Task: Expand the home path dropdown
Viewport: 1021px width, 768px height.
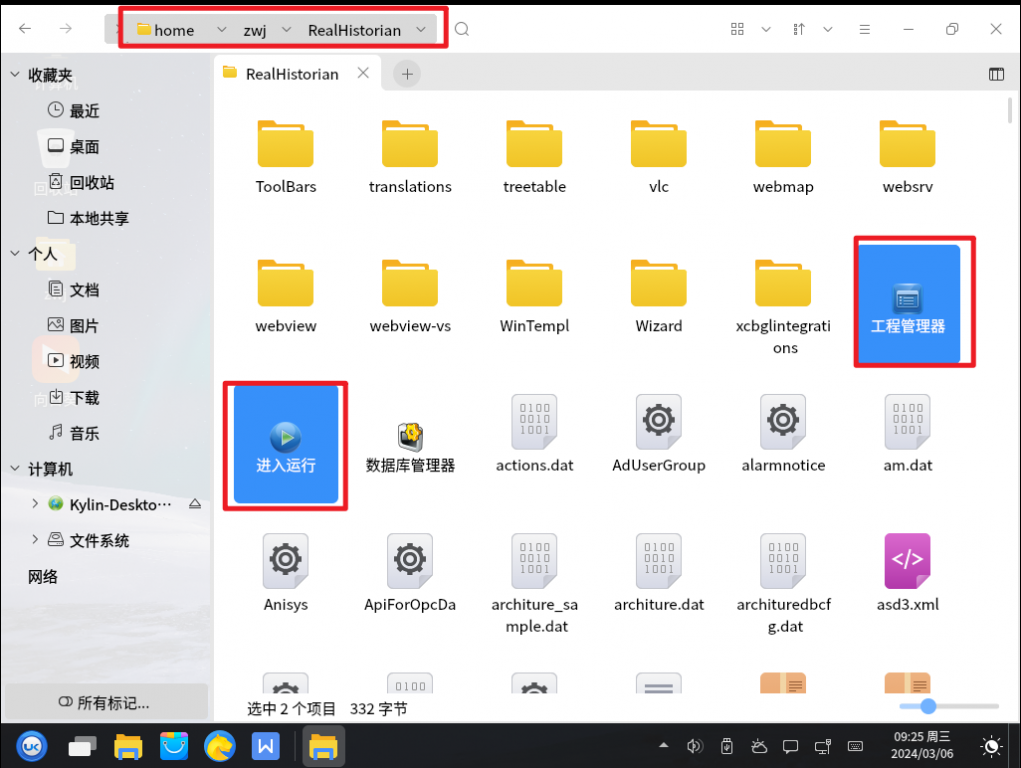Action: point(221,30)
